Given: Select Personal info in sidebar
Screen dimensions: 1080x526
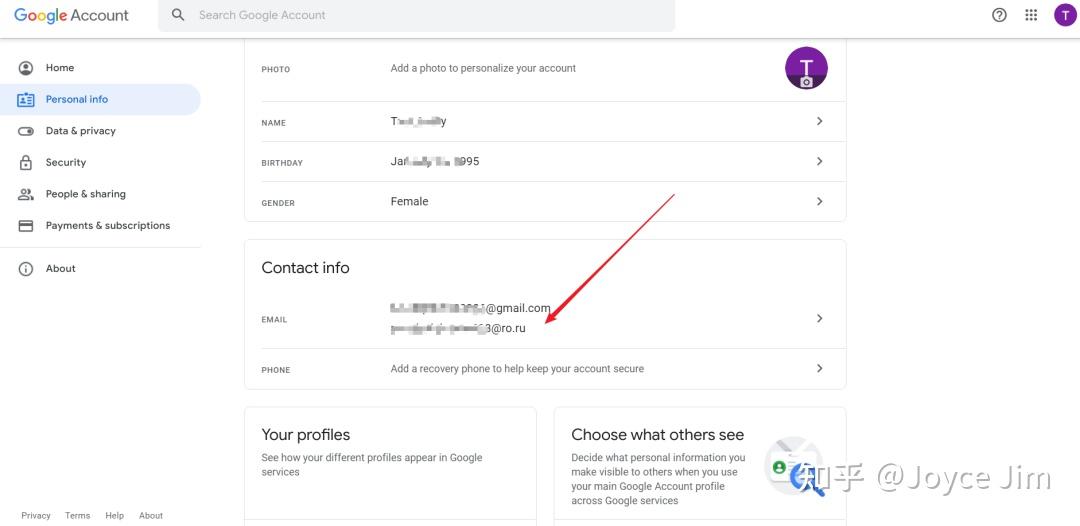Looking at the screenshot, I should (x=76, y=99).
